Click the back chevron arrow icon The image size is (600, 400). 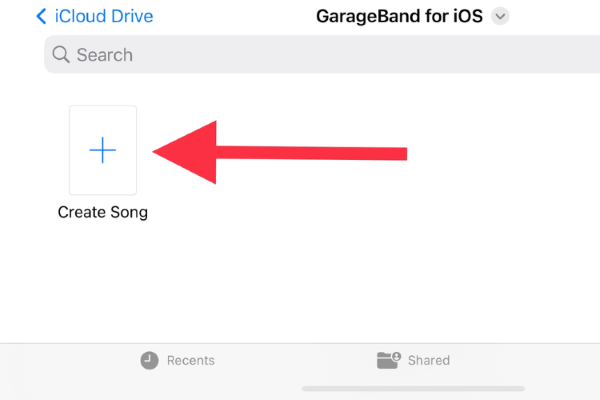coord(41,17)
